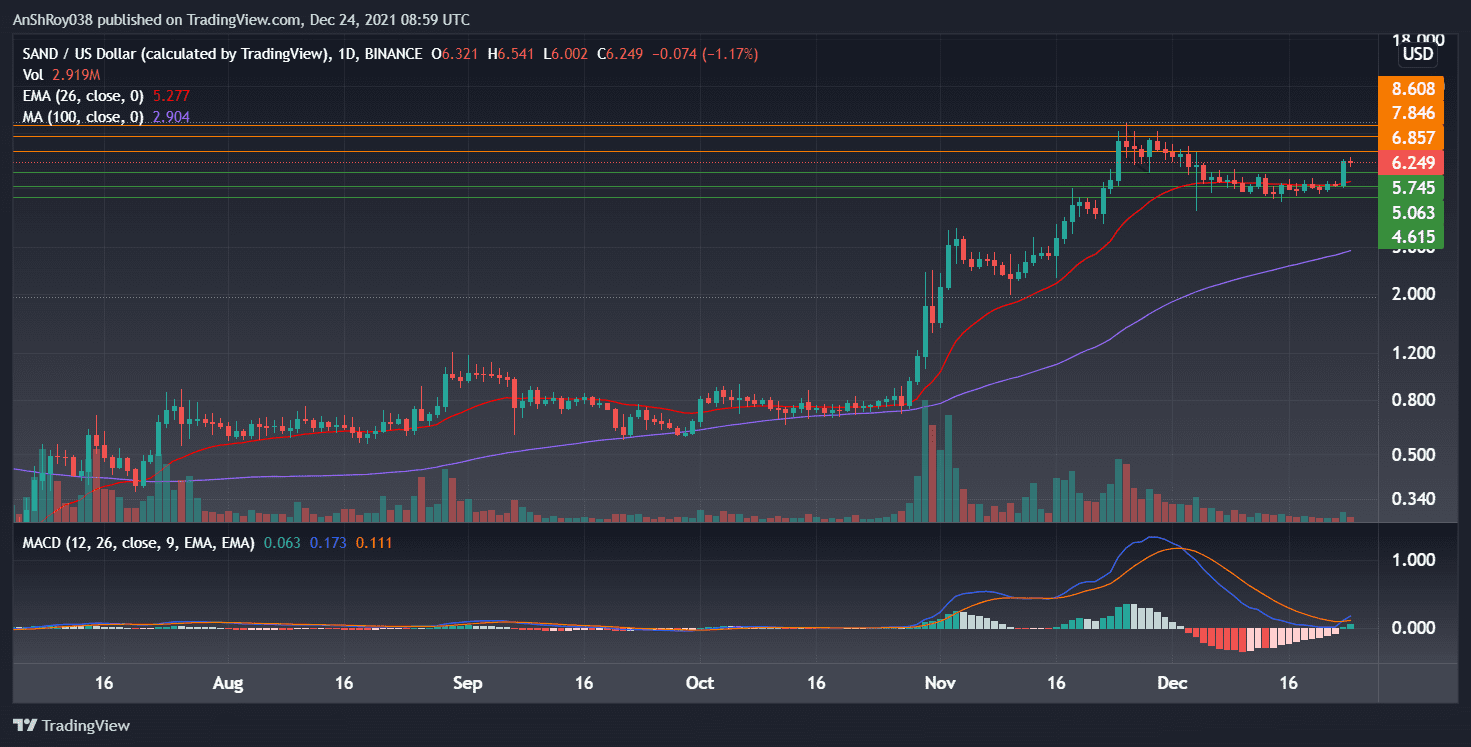Image resolution: width=1471 pixels, height=747 pixels.
Task: Visit the TradingView.com link in the header
Action: pyautogui.click(x=246, y=19)
